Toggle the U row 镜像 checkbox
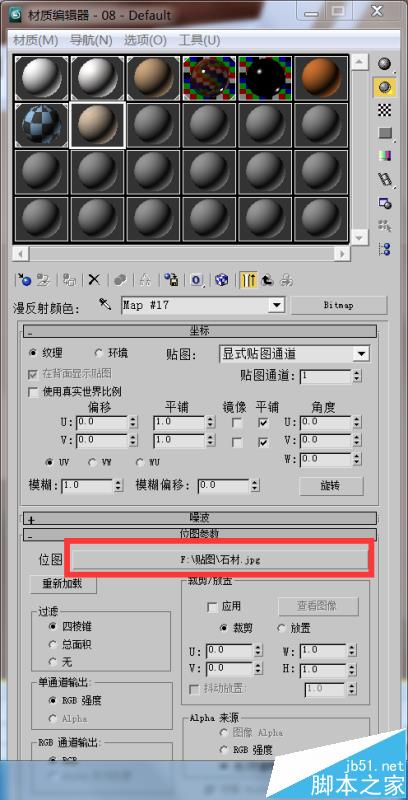408x800 pixels. tap(237, 422)
